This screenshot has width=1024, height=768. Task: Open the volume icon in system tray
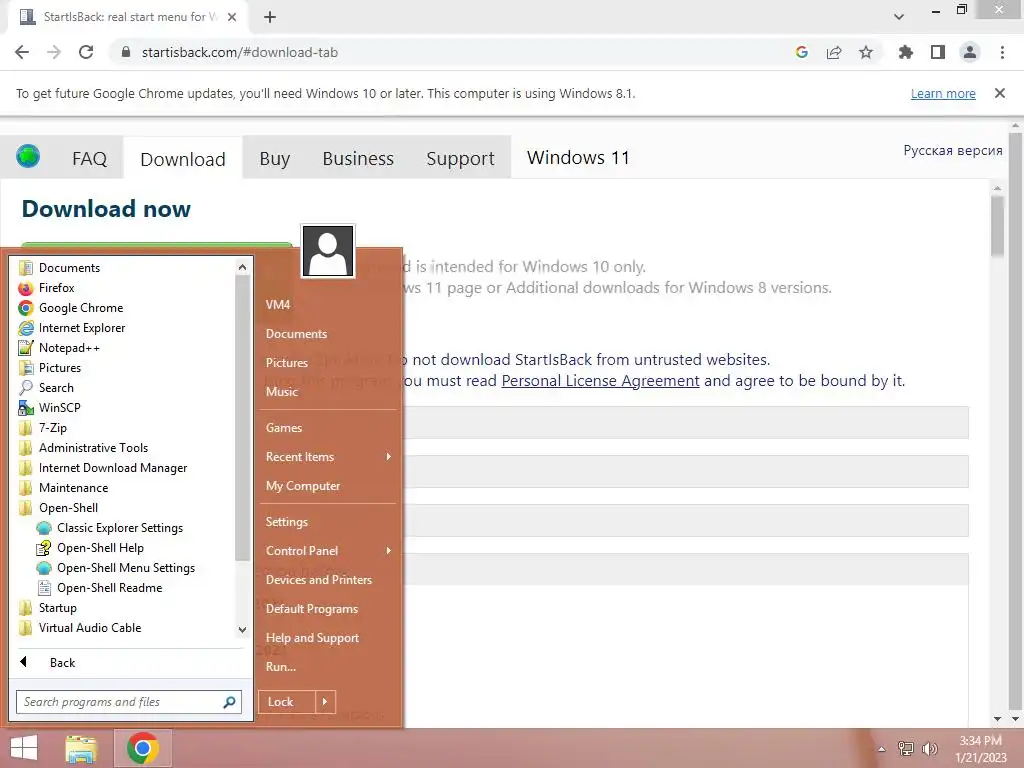(x=930, y=749)
